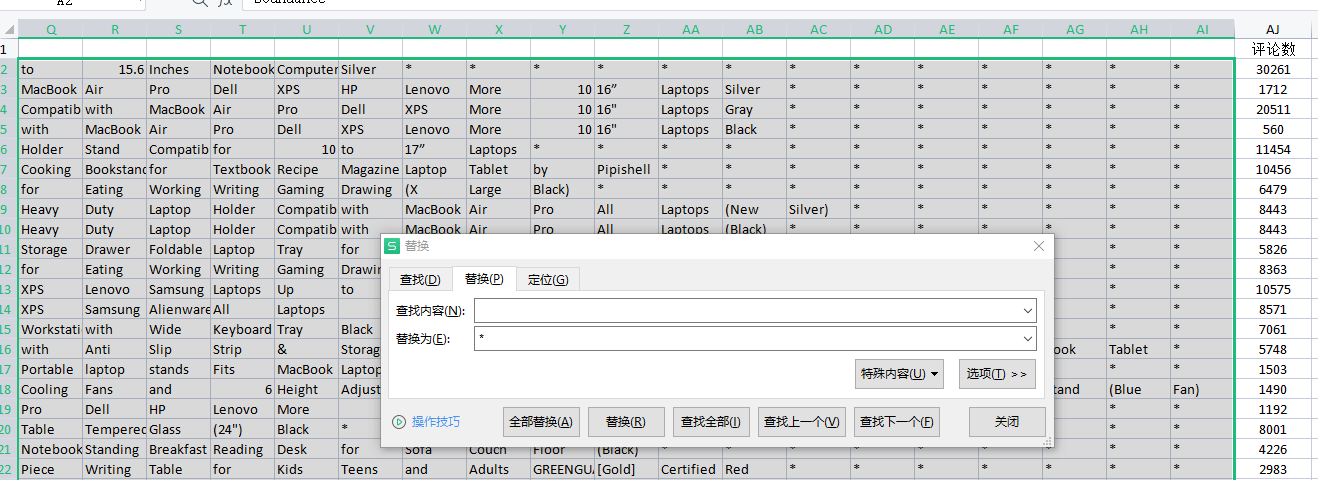Expand the 替换为 history dropdown arrow

[x=1028, y=339]
